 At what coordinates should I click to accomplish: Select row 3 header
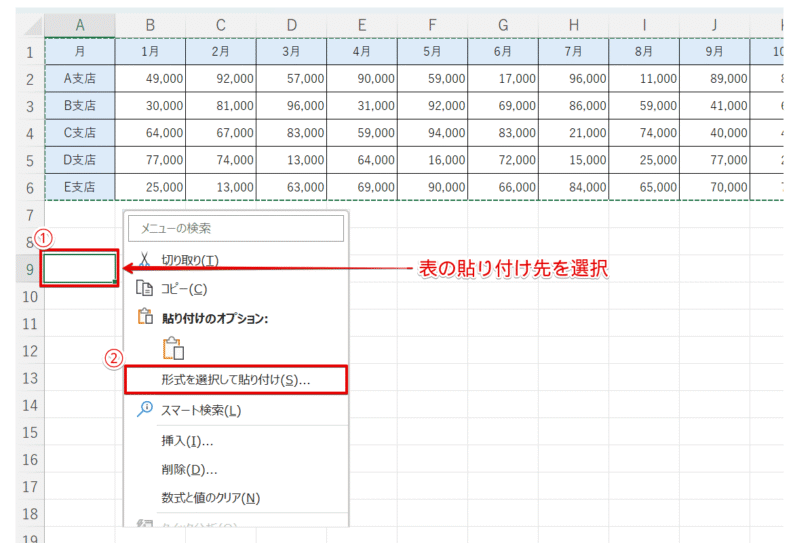[30, 106]
